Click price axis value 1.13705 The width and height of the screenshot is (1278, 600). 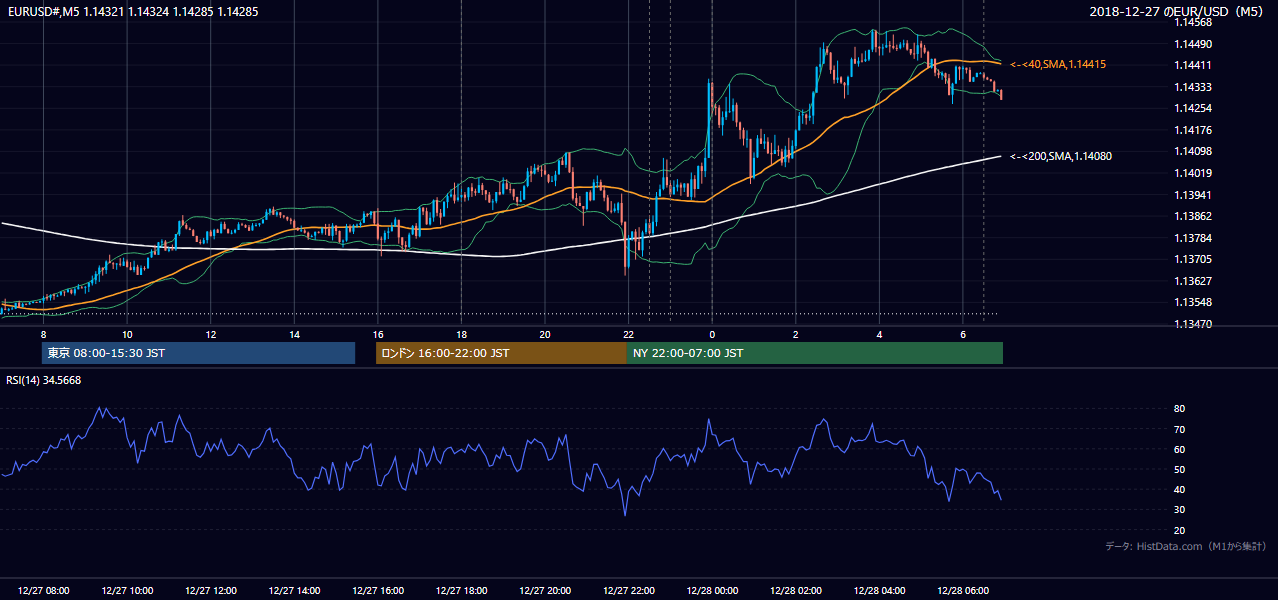pyautogui.click(x=1194, y=259)
